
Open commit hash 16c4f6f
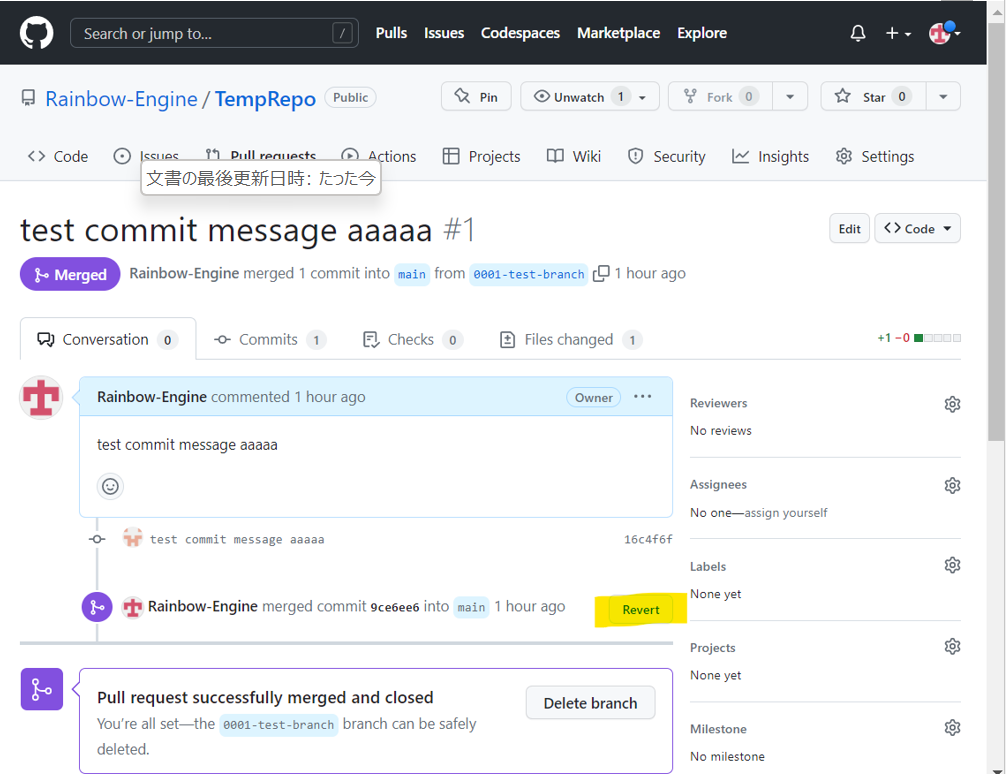tap(648, 539)
